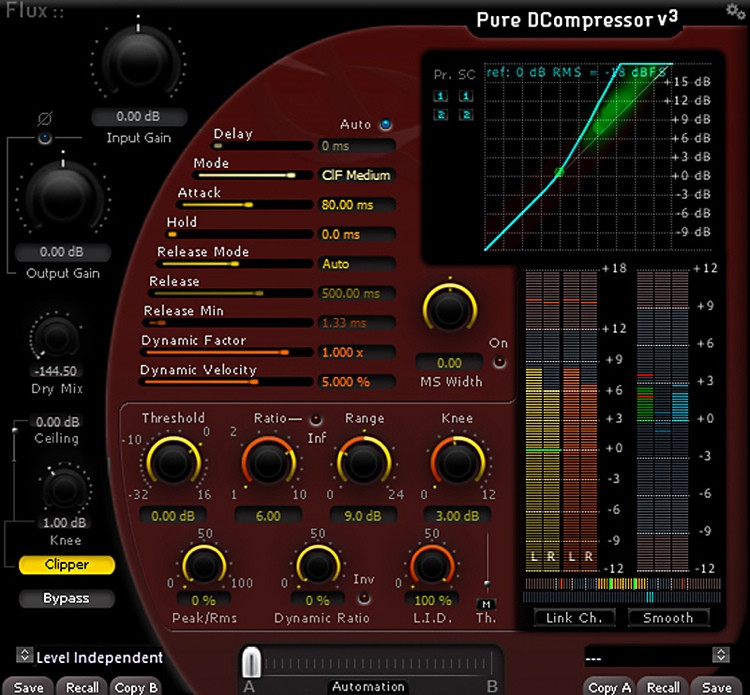The height and width of the screenshot is (695, 750).
Task: Click the Input Gain knob
Action: [138, 61]
